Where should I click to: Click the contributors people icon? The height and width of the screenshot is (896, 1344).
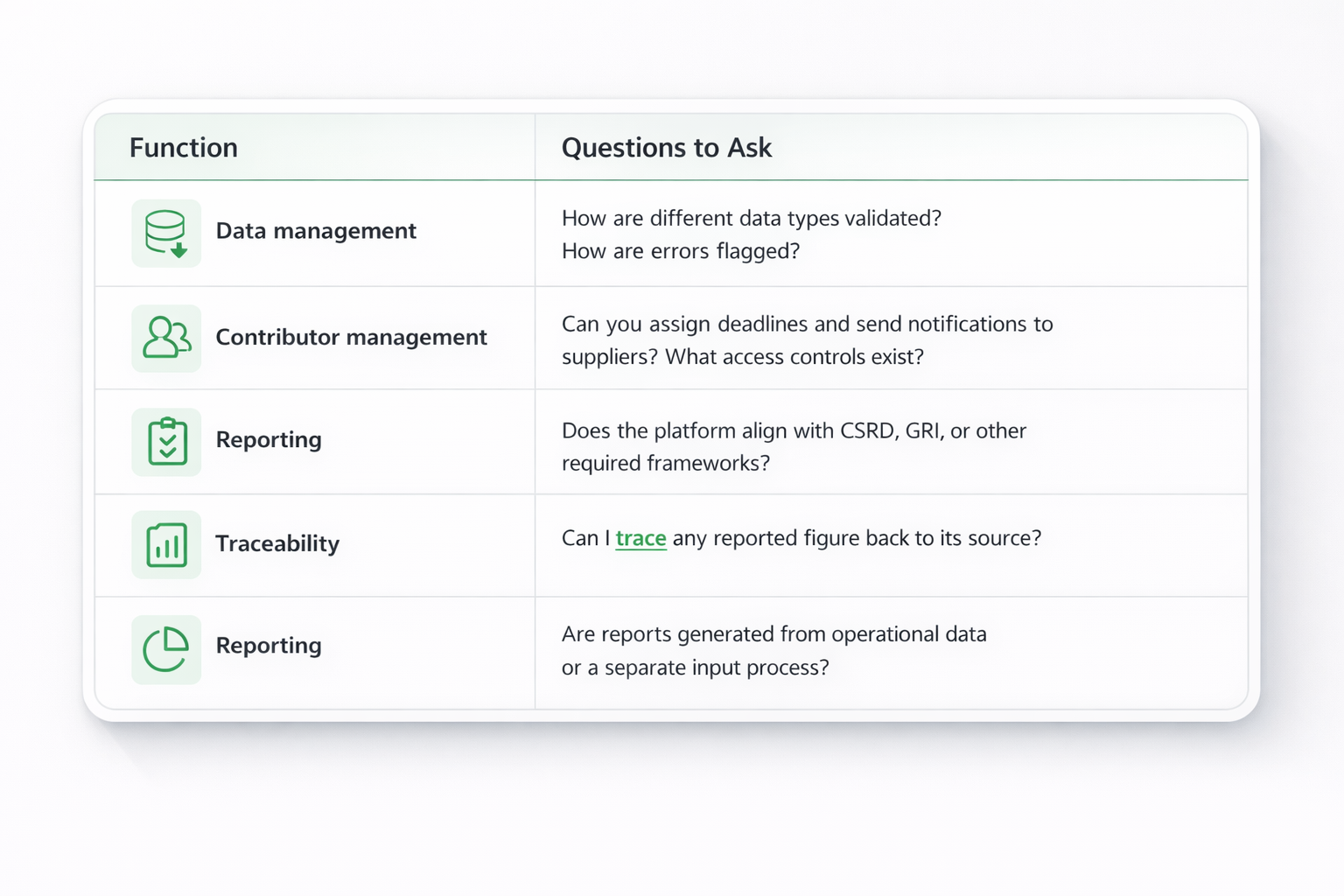(x=166, y=339)
